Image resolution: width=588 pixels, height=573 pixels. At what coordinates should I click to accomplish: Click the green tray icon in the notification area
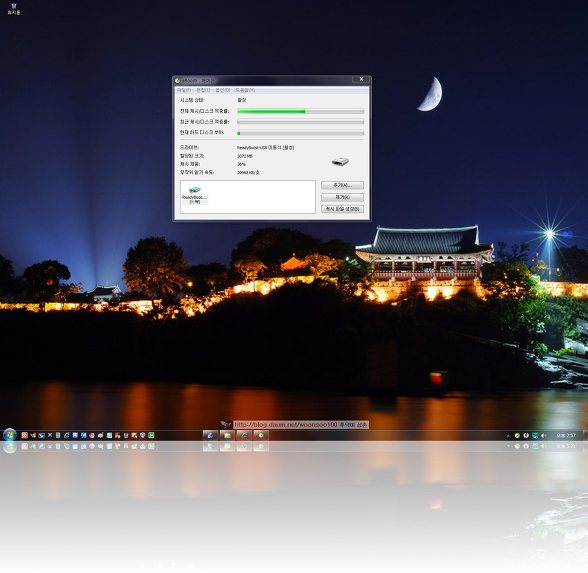click(517, 435)
